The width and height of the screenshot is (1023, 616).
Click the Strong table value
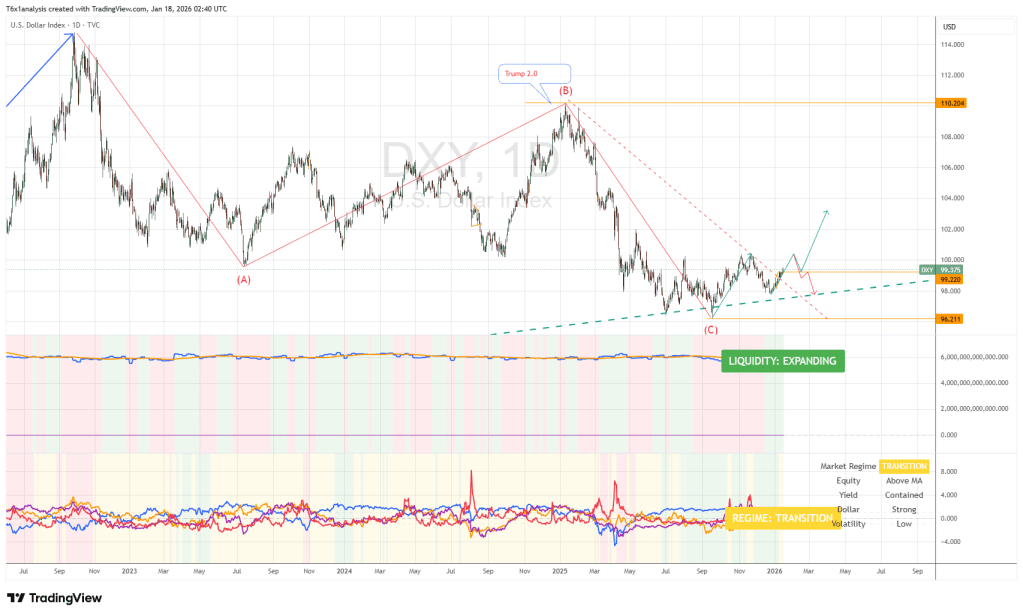point(904,510)
